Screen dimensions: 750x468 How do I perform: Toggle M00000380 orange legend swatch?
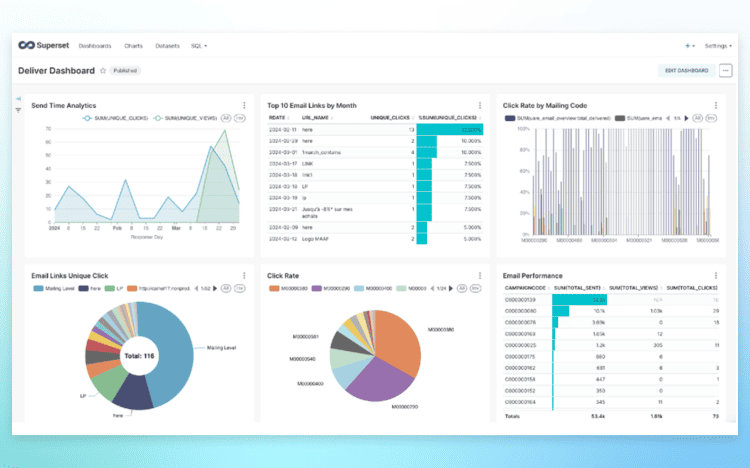[x=274, y=289]
